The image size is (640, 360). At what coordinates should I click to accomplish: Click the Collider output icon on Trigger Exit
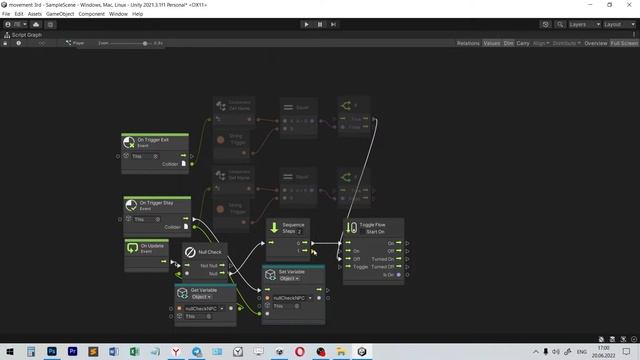pyautogui.click(x=184, y=164)
